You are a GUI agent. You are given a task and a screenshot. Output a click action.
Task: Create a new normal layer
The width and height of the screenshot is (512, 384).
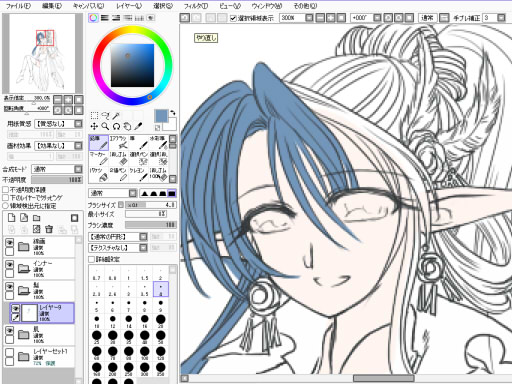12,218
